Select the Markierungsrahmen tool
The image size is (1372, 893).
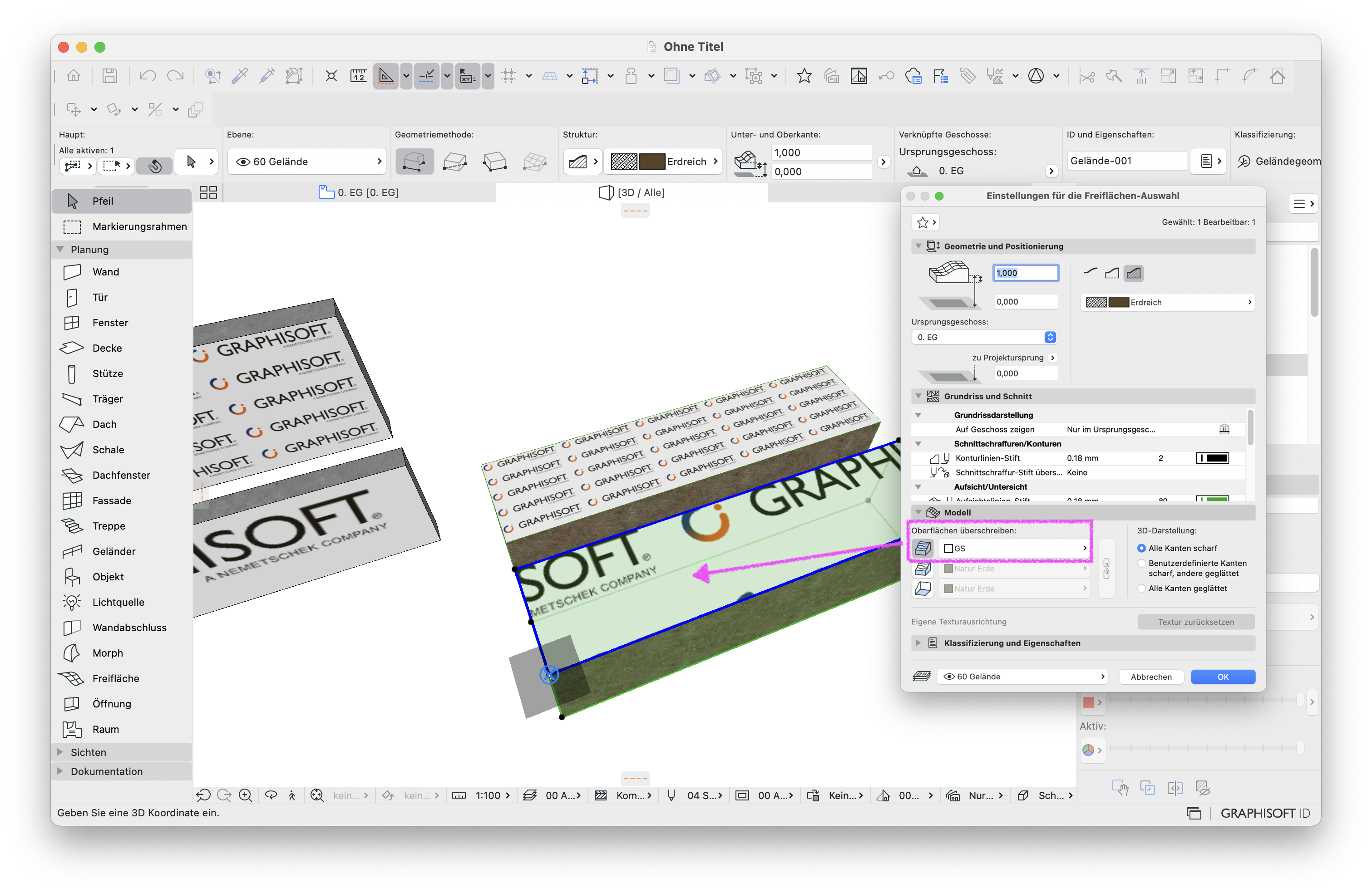pyautogui.click(x=122, y=226)
